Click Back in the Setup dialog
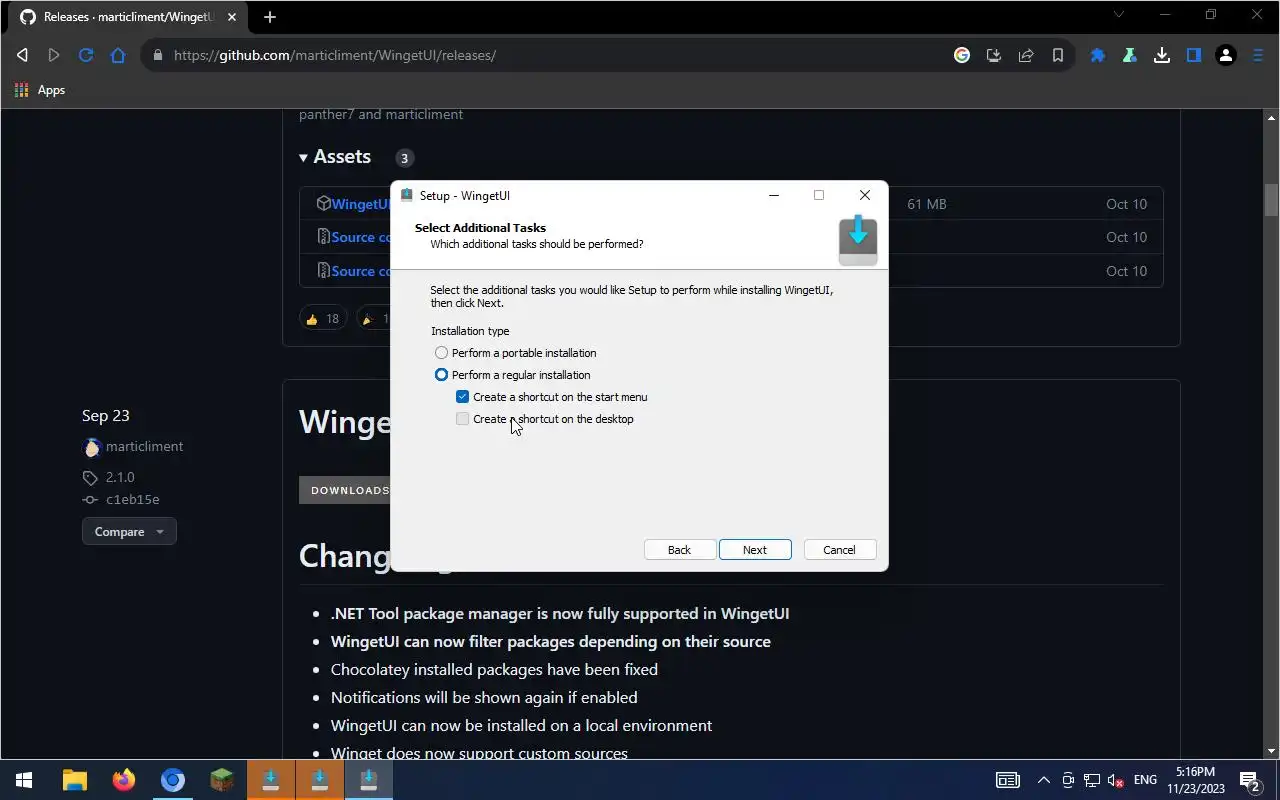 click(679, 550)
